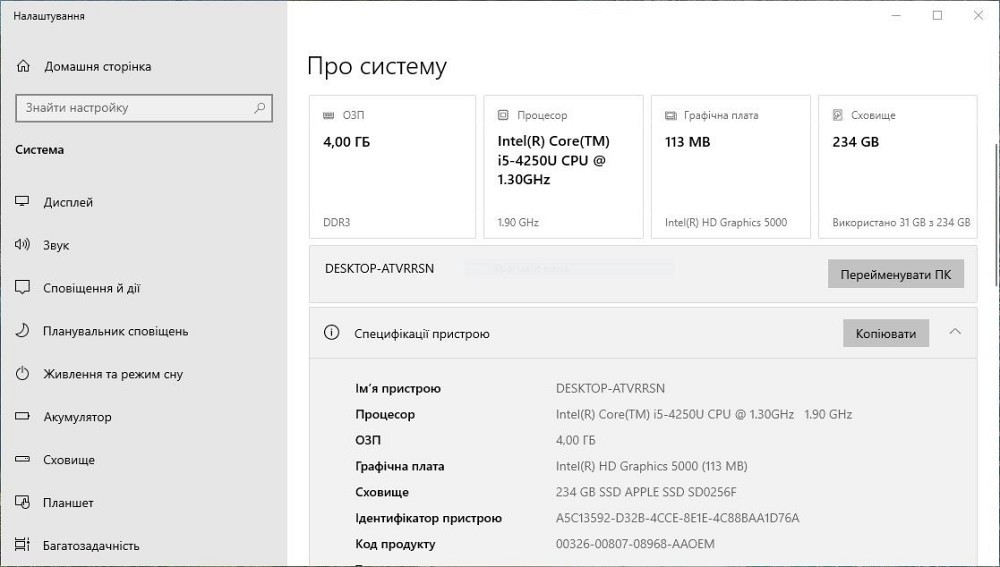Select Планувальник сповіщень
1000x567 pixels.
tap(115, 331)
